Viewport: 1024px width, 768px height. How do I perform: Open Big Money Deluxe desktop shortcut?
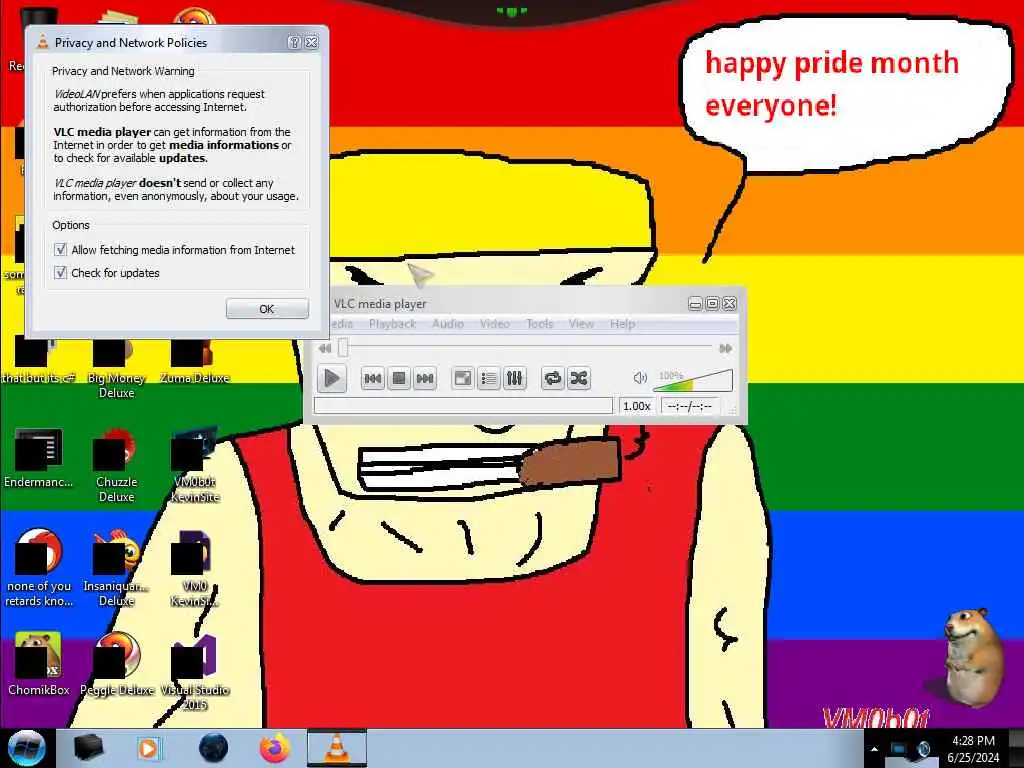tap(116, 368)
